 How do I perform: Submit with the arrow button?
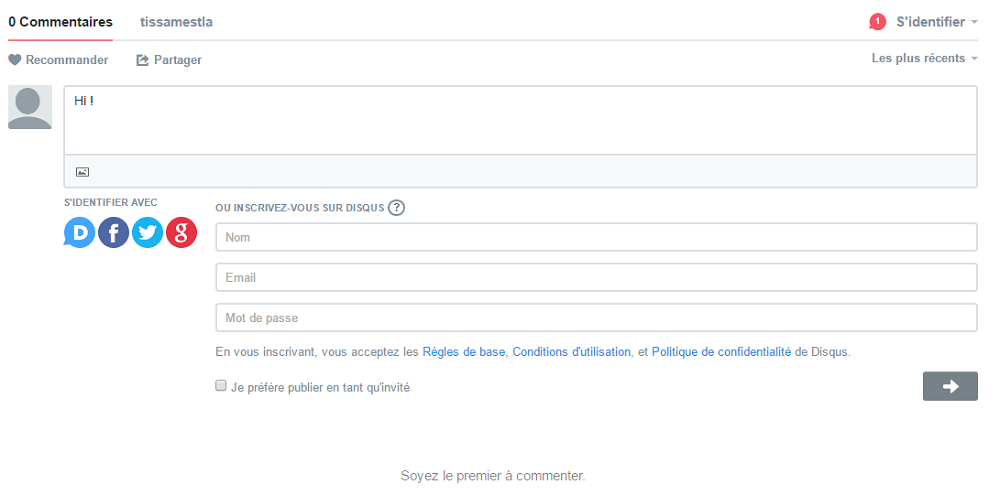click(x=950, y=386)
